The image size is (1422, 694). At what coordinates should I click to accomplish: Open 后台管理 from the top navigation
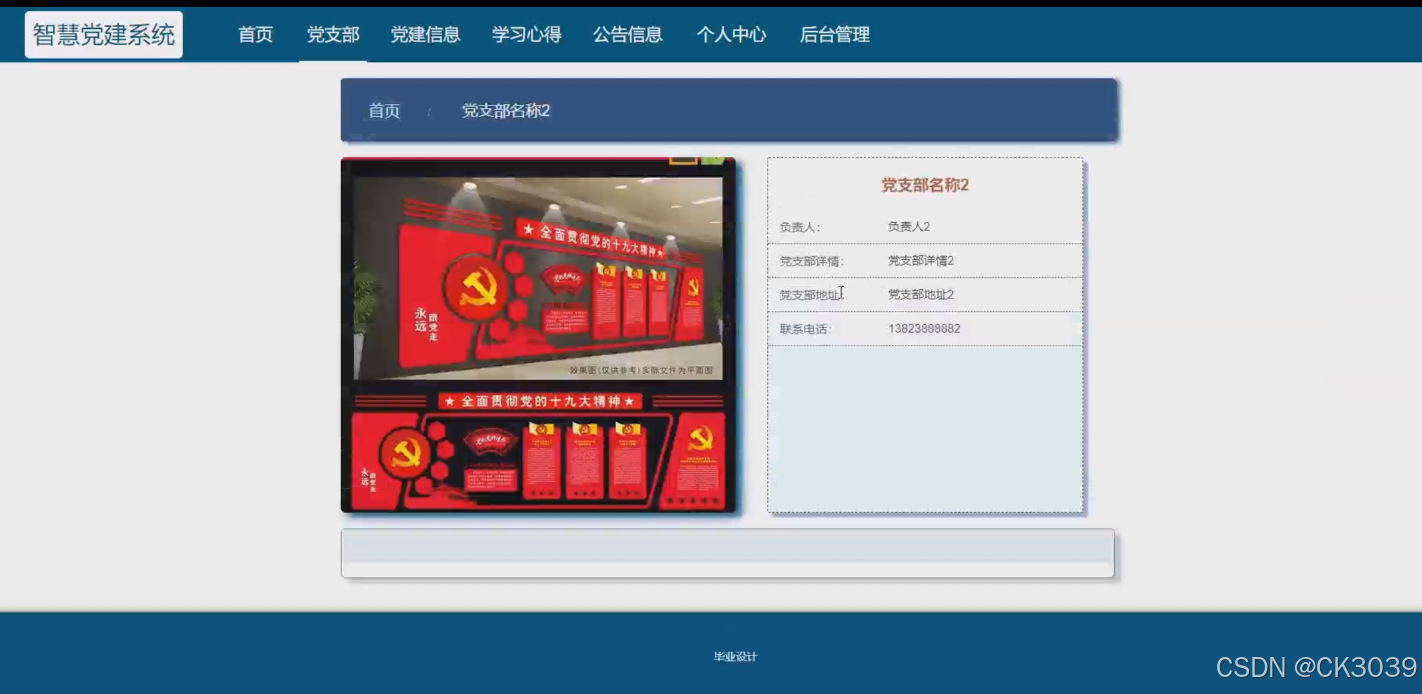pyautogui.click(x=834, y=35)
